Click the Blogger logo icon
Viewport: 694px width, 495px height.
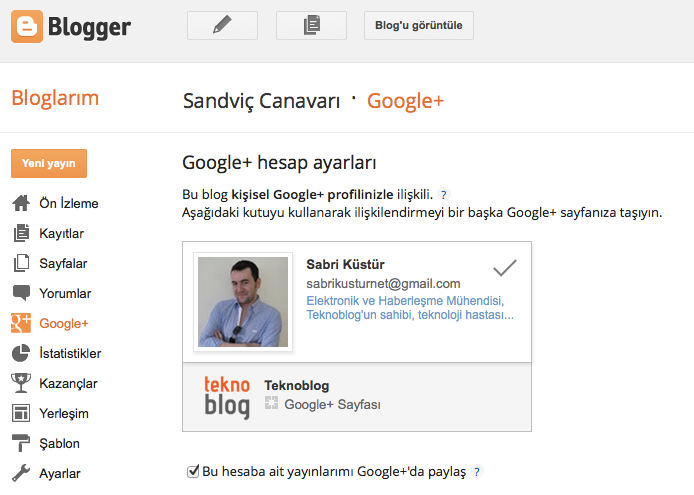click(26, 26)
